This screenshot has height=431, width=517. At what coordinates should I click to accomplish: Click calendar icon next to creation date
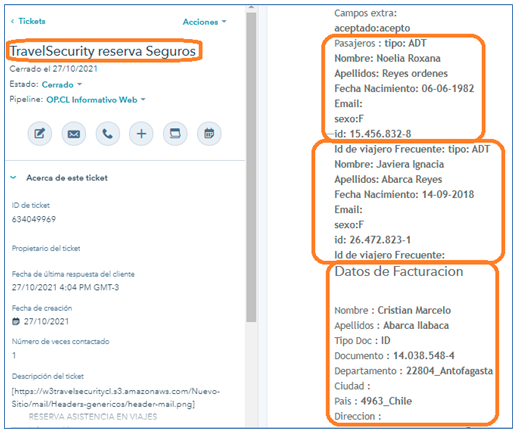coord(16,321)
